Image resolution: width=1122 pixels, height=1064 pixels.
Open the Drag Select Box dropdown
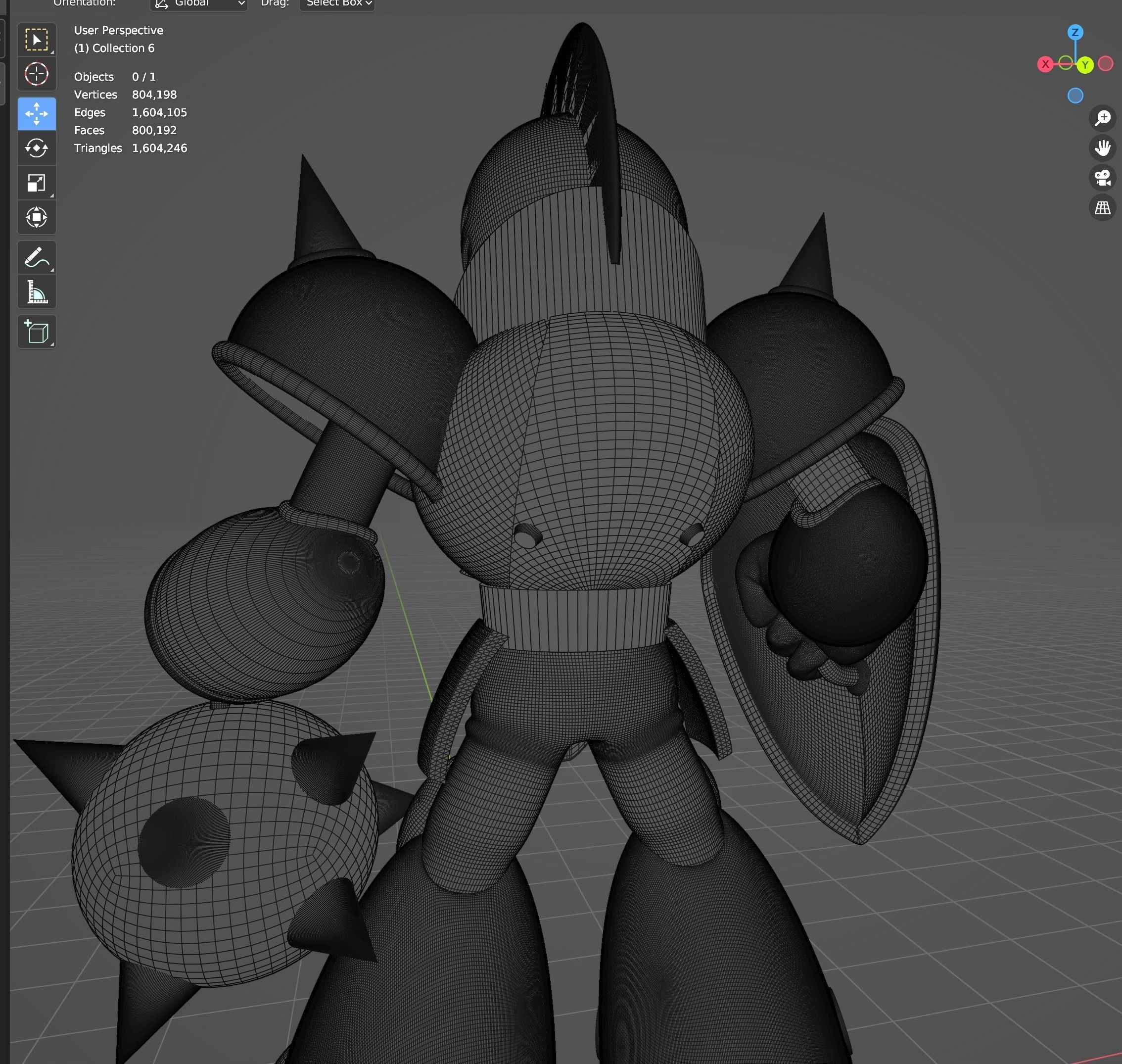337,4
